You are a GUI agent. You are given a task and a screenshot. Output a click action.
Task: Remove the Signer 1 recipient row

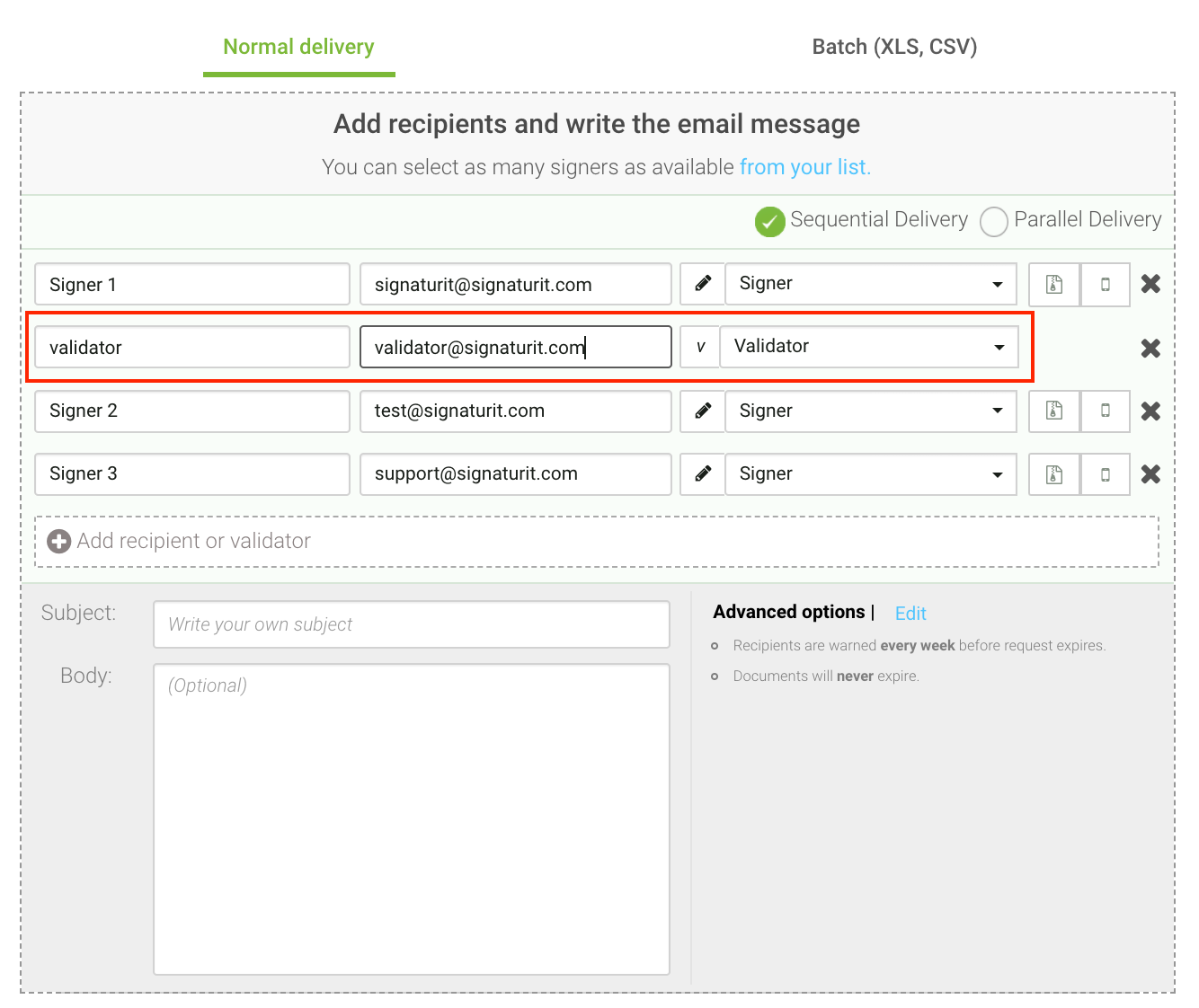(1150, 284)
